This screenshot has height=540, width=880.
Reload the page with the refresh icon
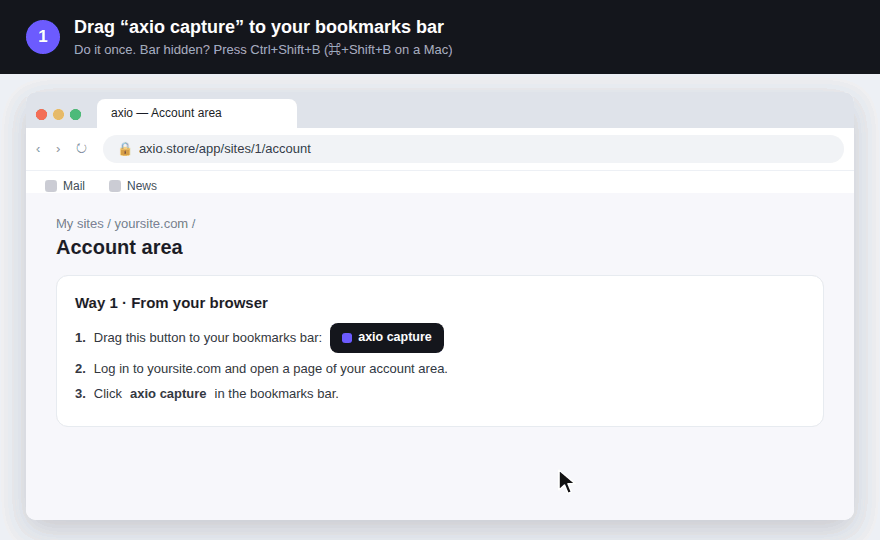point(81,149)
